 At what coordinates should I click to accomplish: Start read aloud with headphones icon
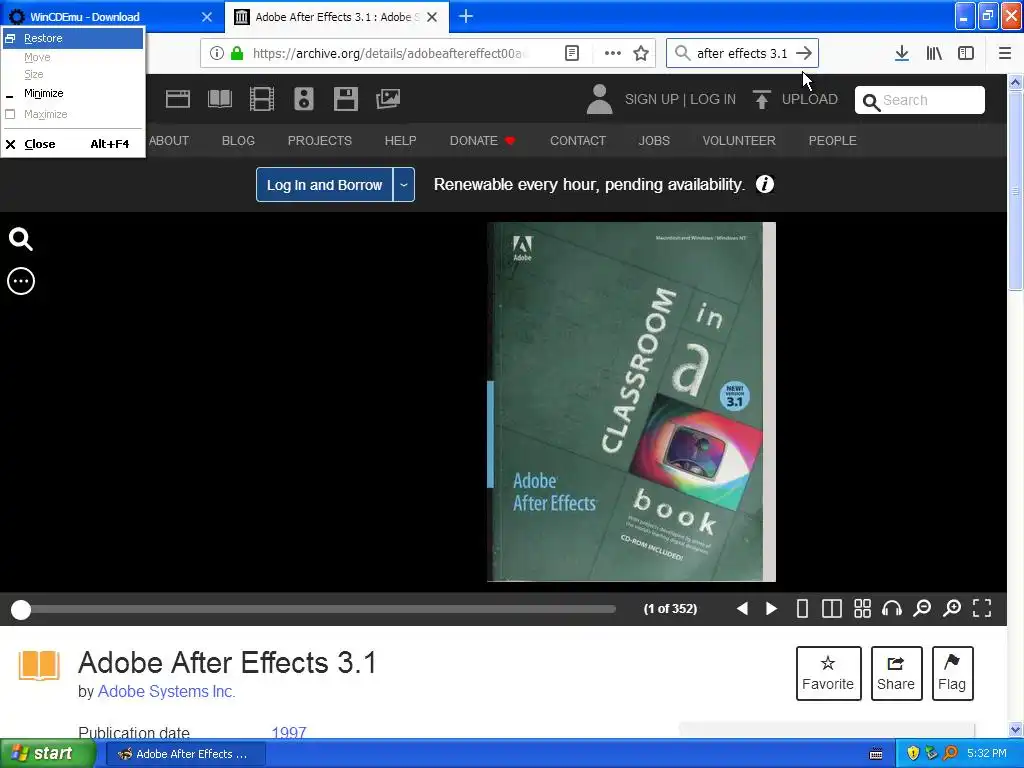tap(892, 609)
